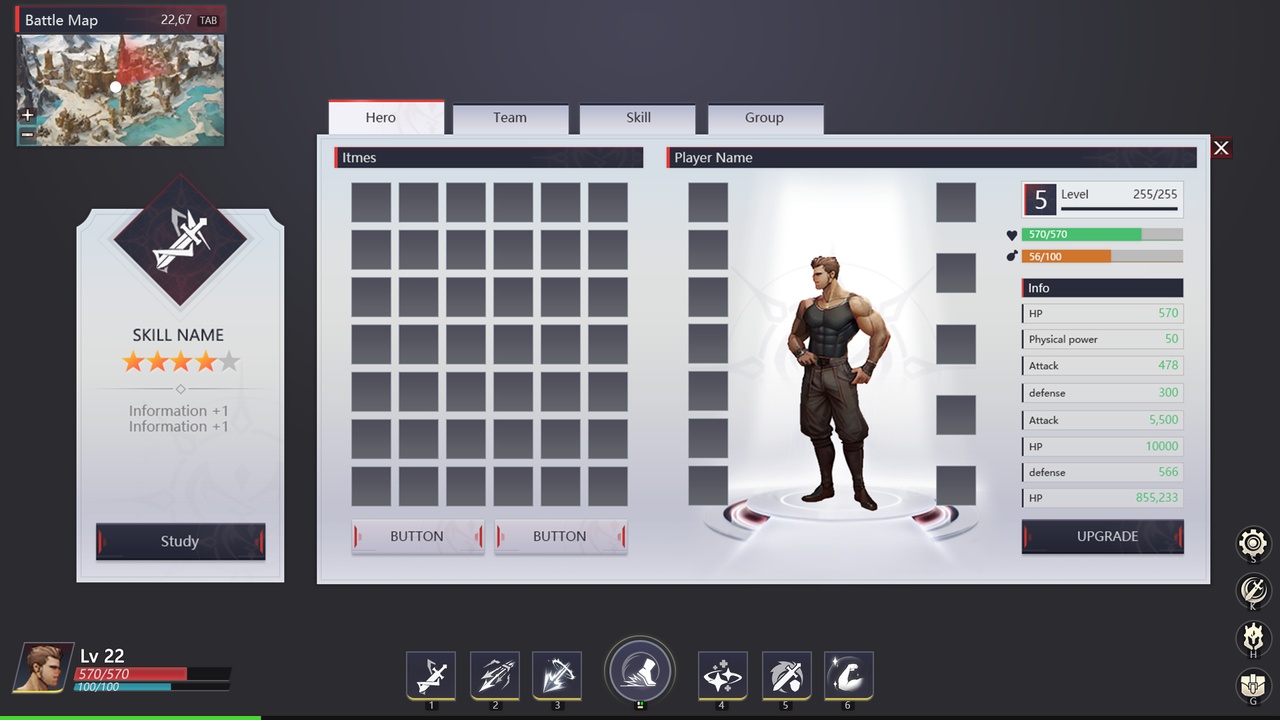
Task: Select the HP 10000 stat row
Action: tap(1102, 446)
